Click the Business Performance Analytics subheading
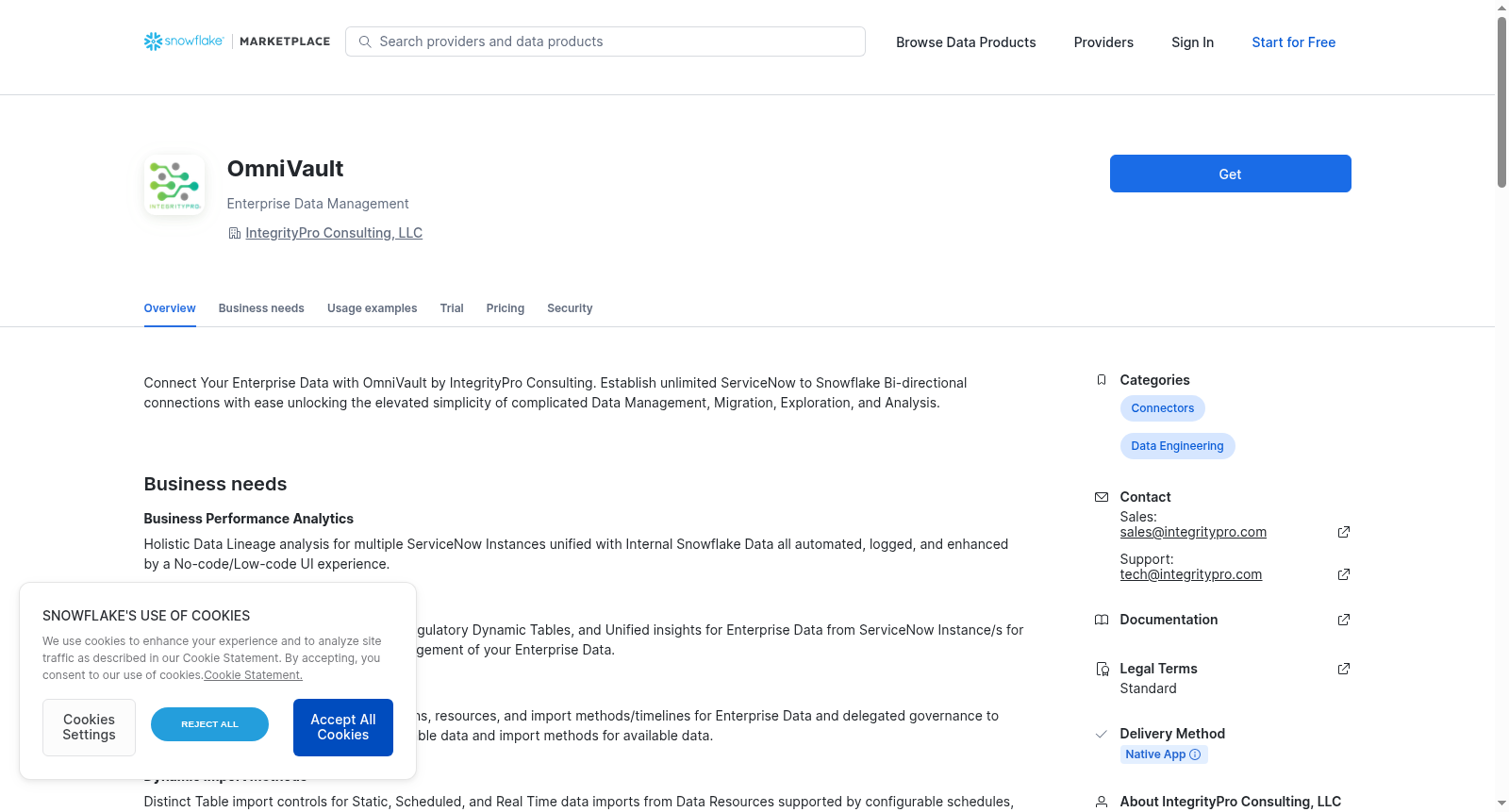 pos(248,519)
